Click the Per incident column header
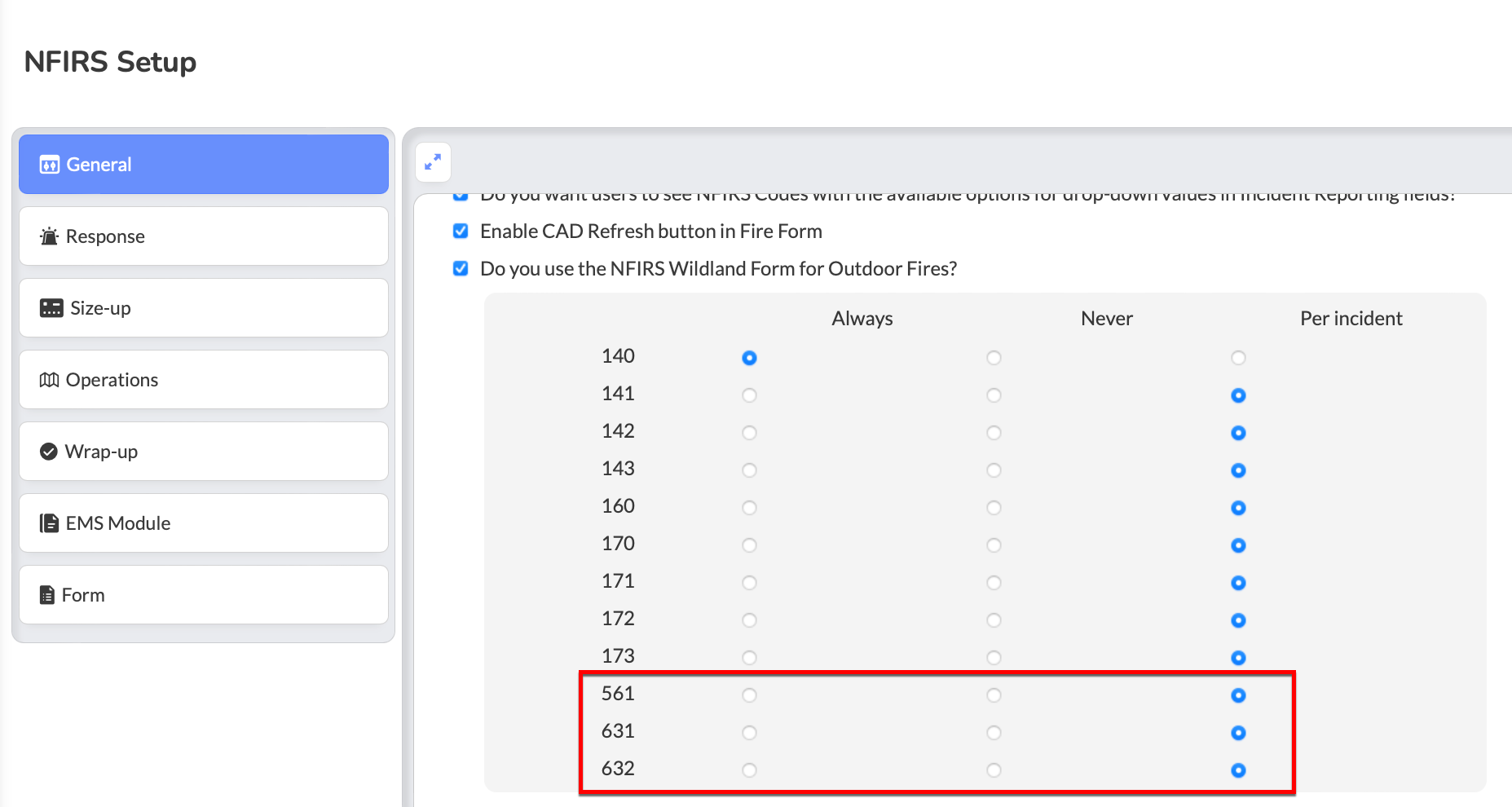This screenshot has height=807, width=1512. (x=1351, y=319)
